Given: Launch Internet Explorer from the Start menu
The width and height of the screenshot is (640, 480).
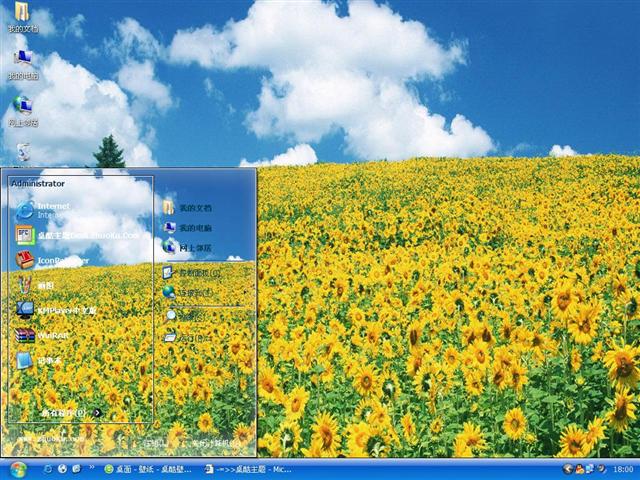Looking at the screenshot, I should tap(43, 210).
